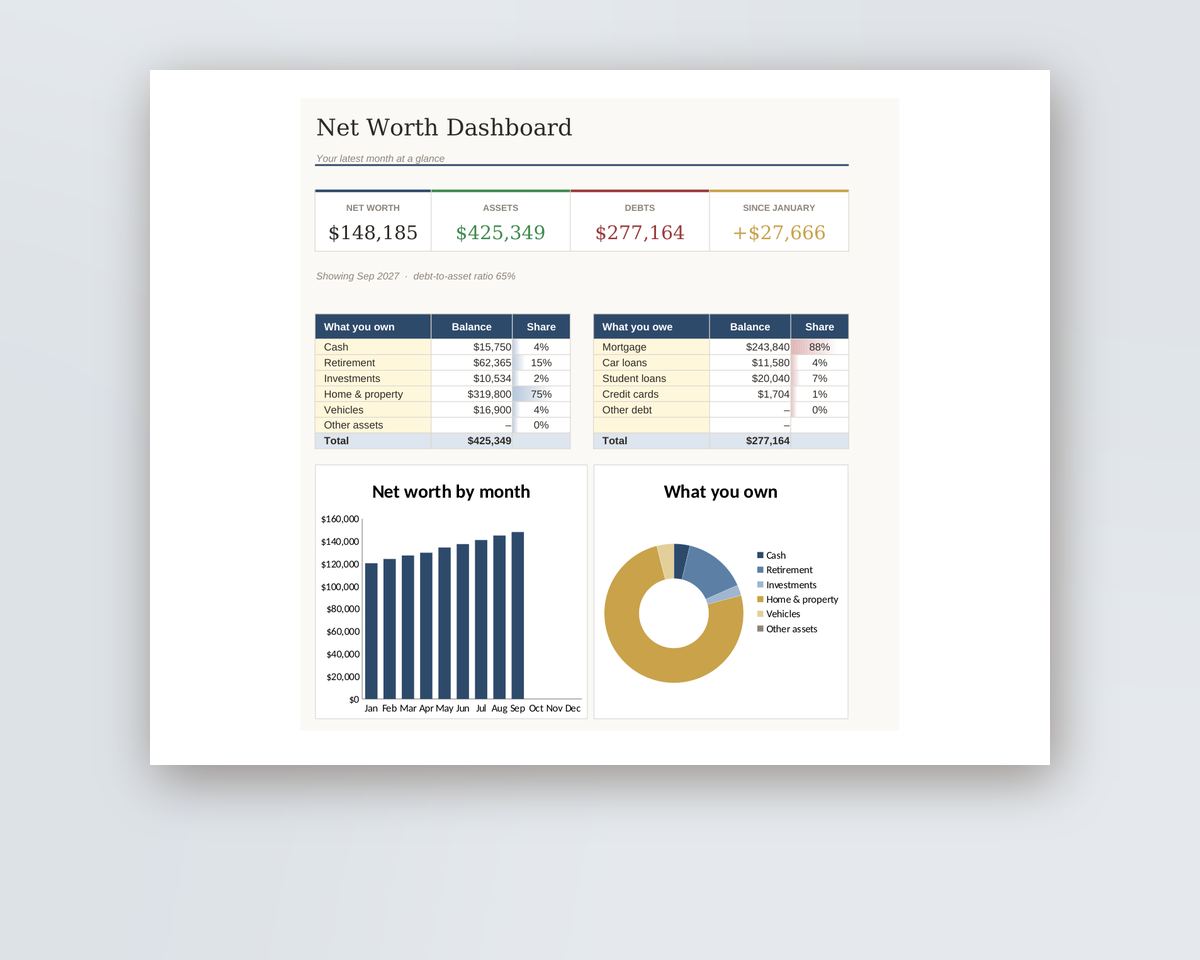Click the $277,164 total in the debts table
Screen dimensions: 1200x960
coord(750,441)
